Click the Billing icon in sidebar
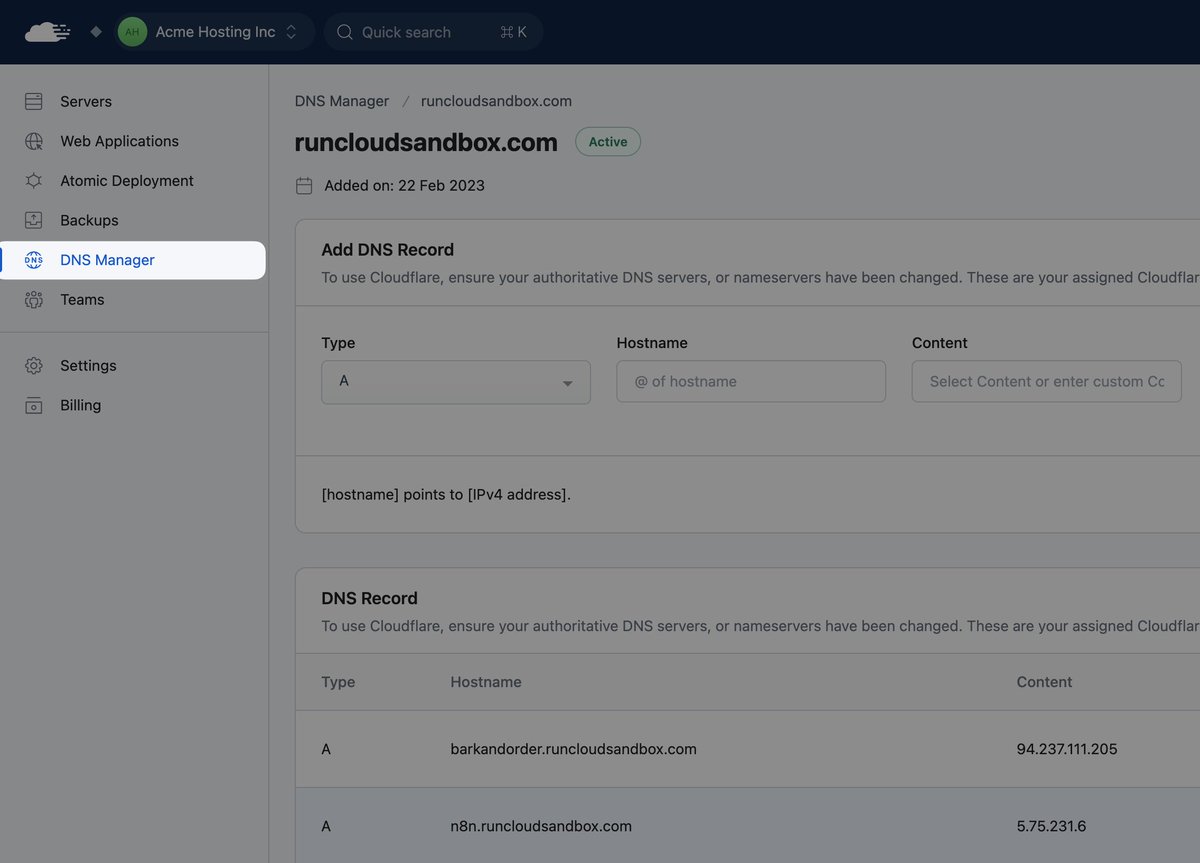The width and height of the screenshot is (1200, 863). coord(34,405)
